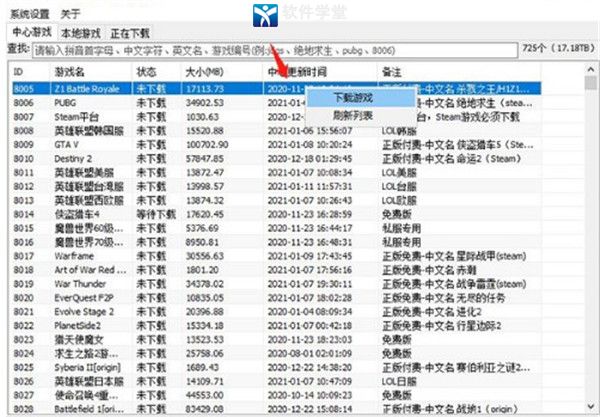Click the 725个 (17.18TB) total count label
The width and height of the screenshot is (600, 417).
[x=558, y=49]
